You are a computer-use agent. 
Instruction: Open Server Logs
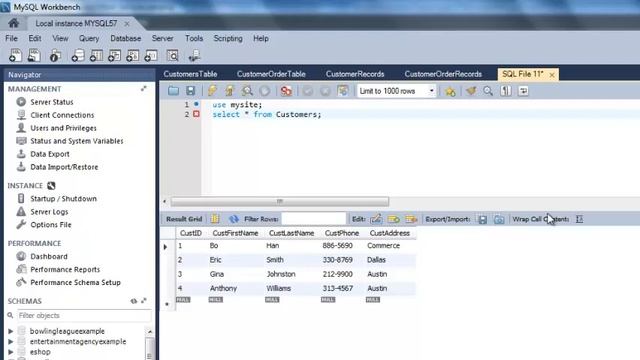point(49,212)
